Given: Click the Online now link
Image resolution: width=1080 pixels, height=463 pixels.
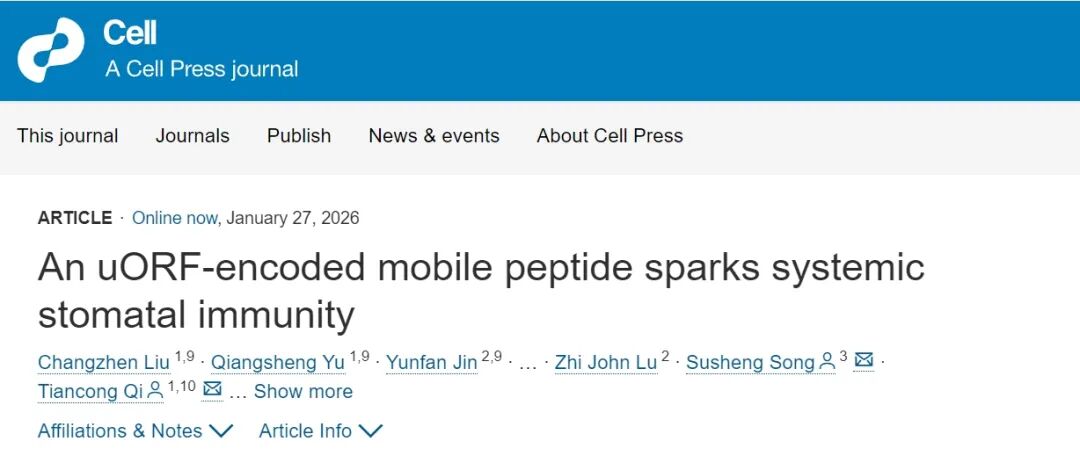Looking at the screenshot, I should pyautogui.click(x=177, y=218).
